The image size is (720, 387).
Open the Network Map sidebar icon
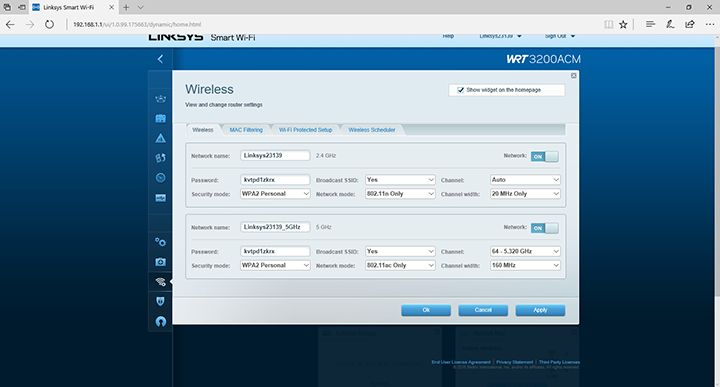160,99
